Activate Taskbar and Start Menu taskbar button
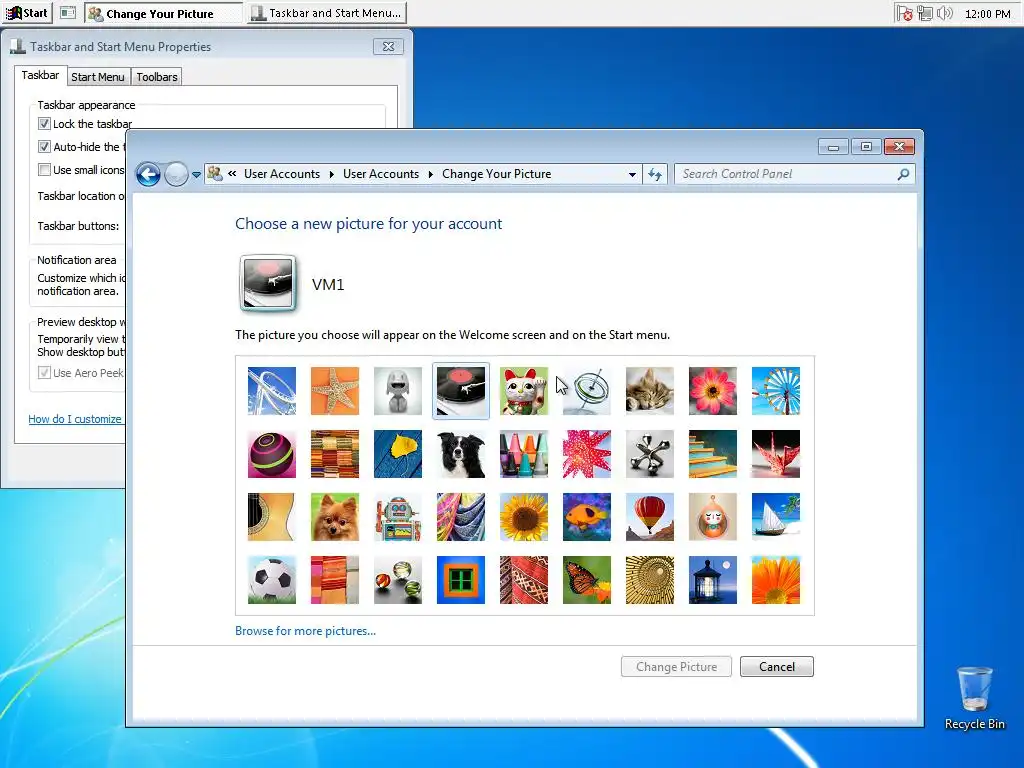Screen dimensions: 1024x768 327,13
